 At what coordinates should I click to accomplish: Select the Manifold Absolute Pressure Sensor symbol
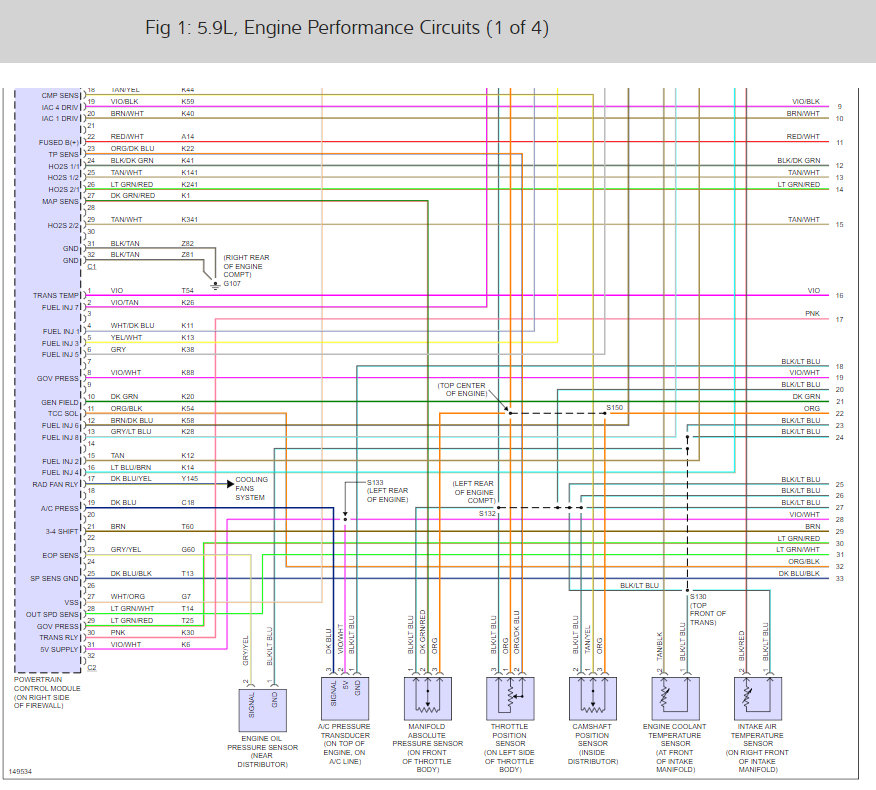tap(427, 698)
